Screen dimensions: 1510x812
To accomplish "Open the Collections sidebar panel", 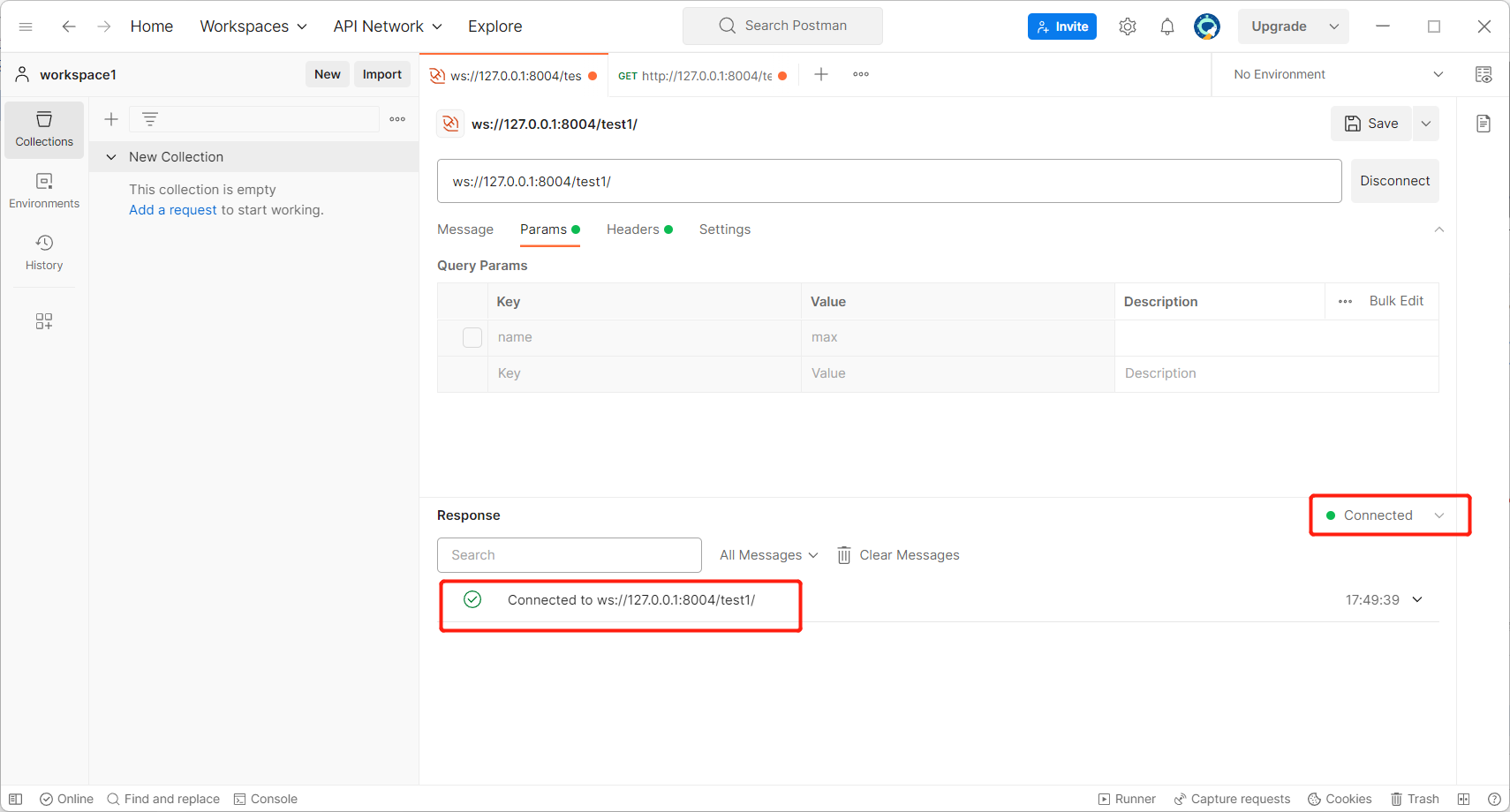I will (x=44, y=130).
